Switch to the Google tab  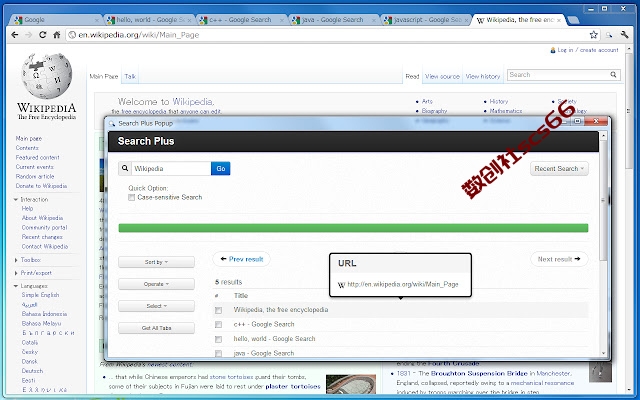tap(53, 20)
